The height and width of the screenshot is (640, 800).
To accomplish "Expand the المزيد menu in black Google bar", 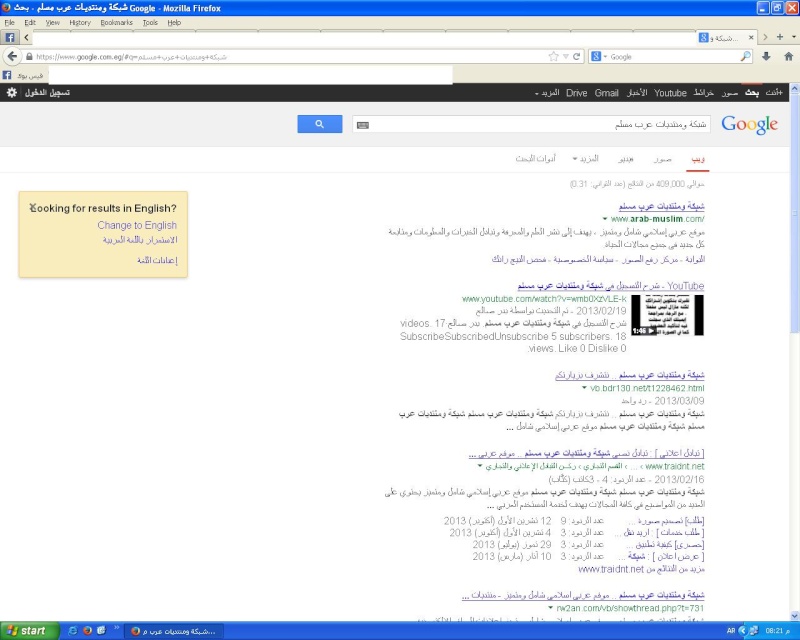I will [x=547, y=93].
